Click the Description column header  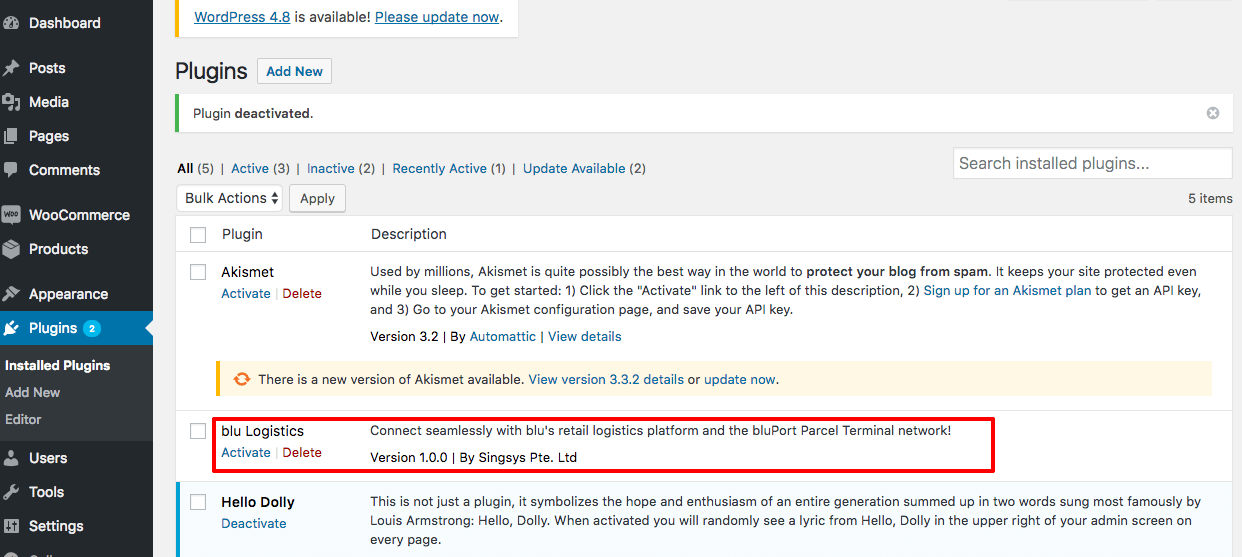[409, 234]
